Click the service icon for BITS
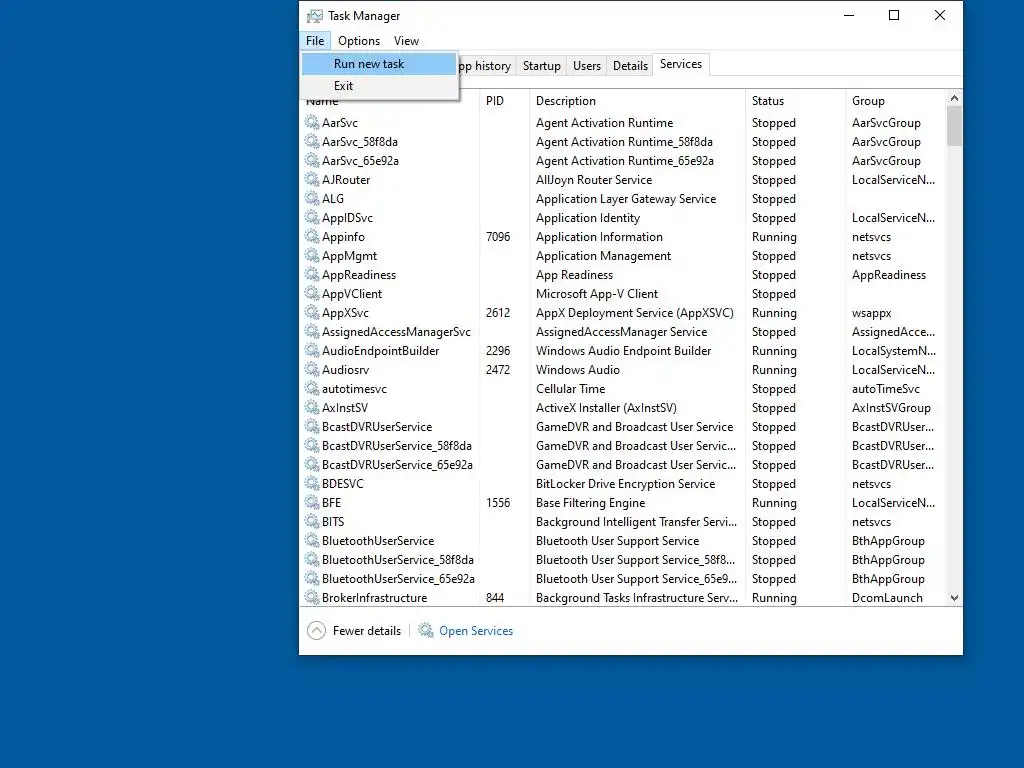 pos(312,521)
